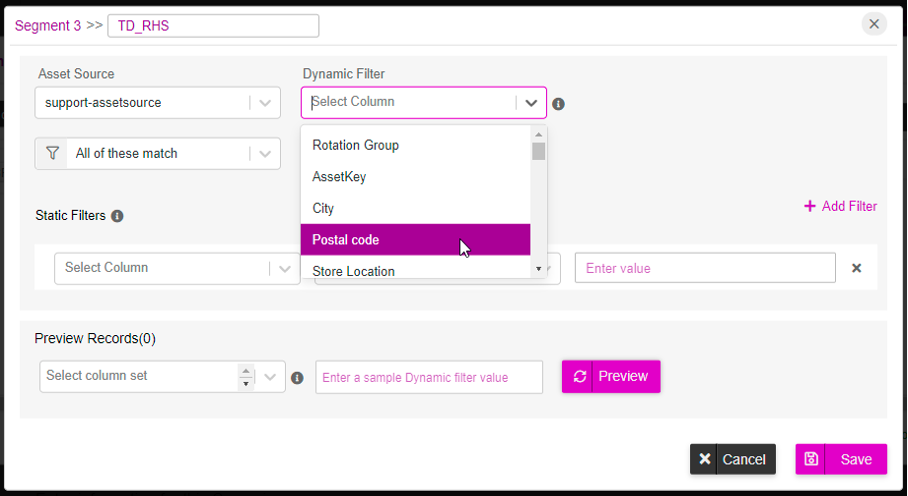Click the funnel filter icon

(52, 153)
